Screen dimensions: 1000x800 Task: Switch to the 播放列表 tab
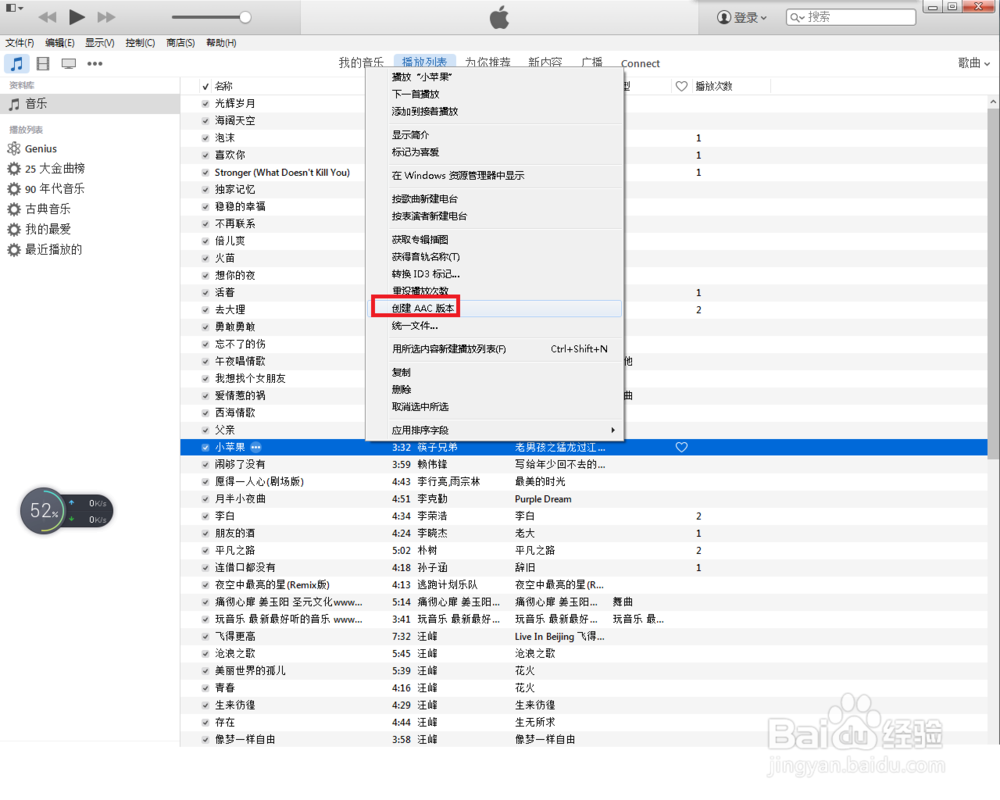tap(425, 62)
